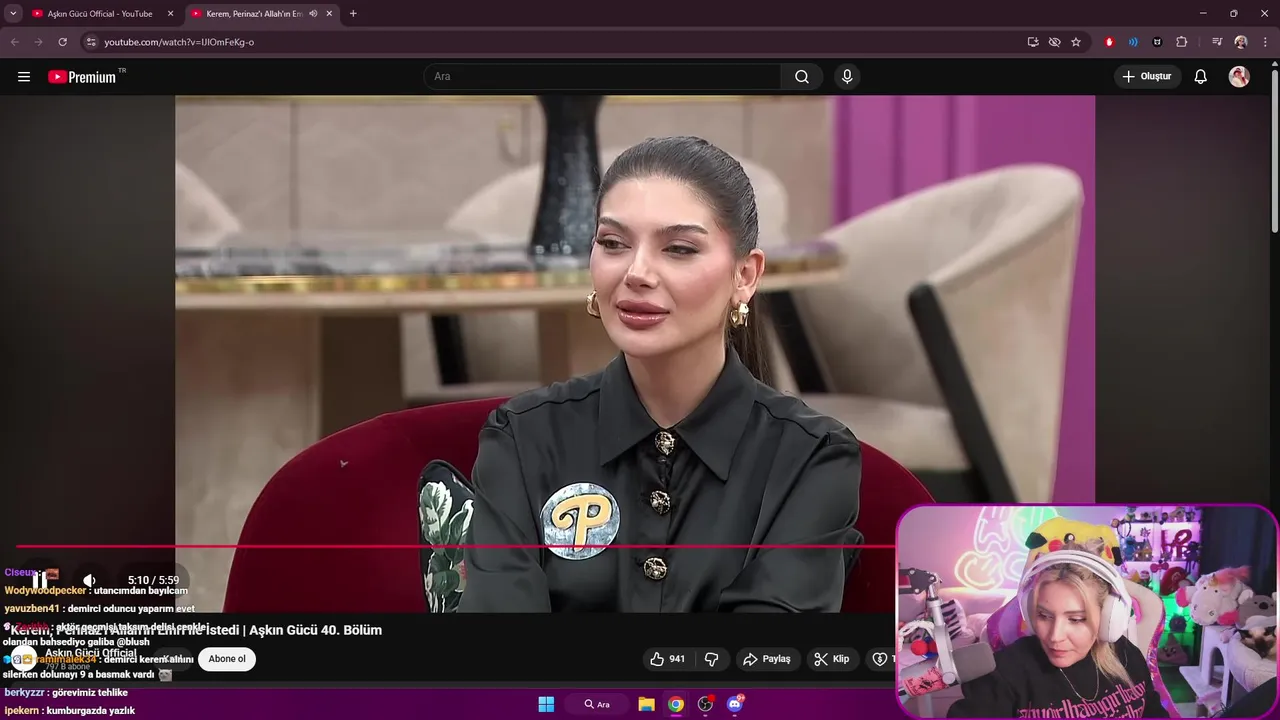Pause the video playback

[40, 580]
